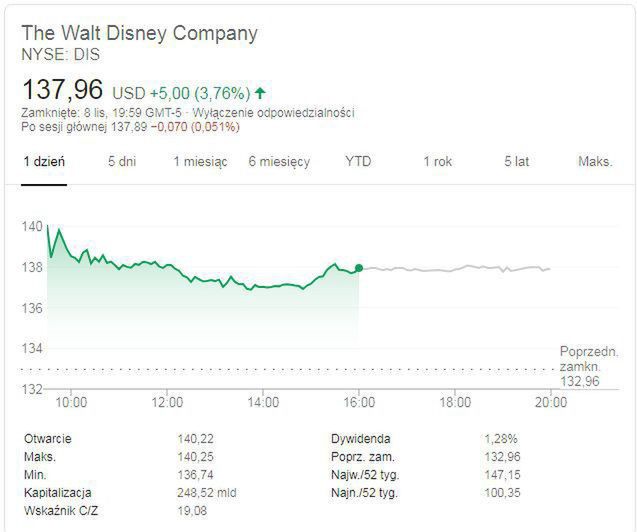Viewport: 637px width, 532px height.
Task: Click the green dot on the chart
Action: tap(359, 268)
